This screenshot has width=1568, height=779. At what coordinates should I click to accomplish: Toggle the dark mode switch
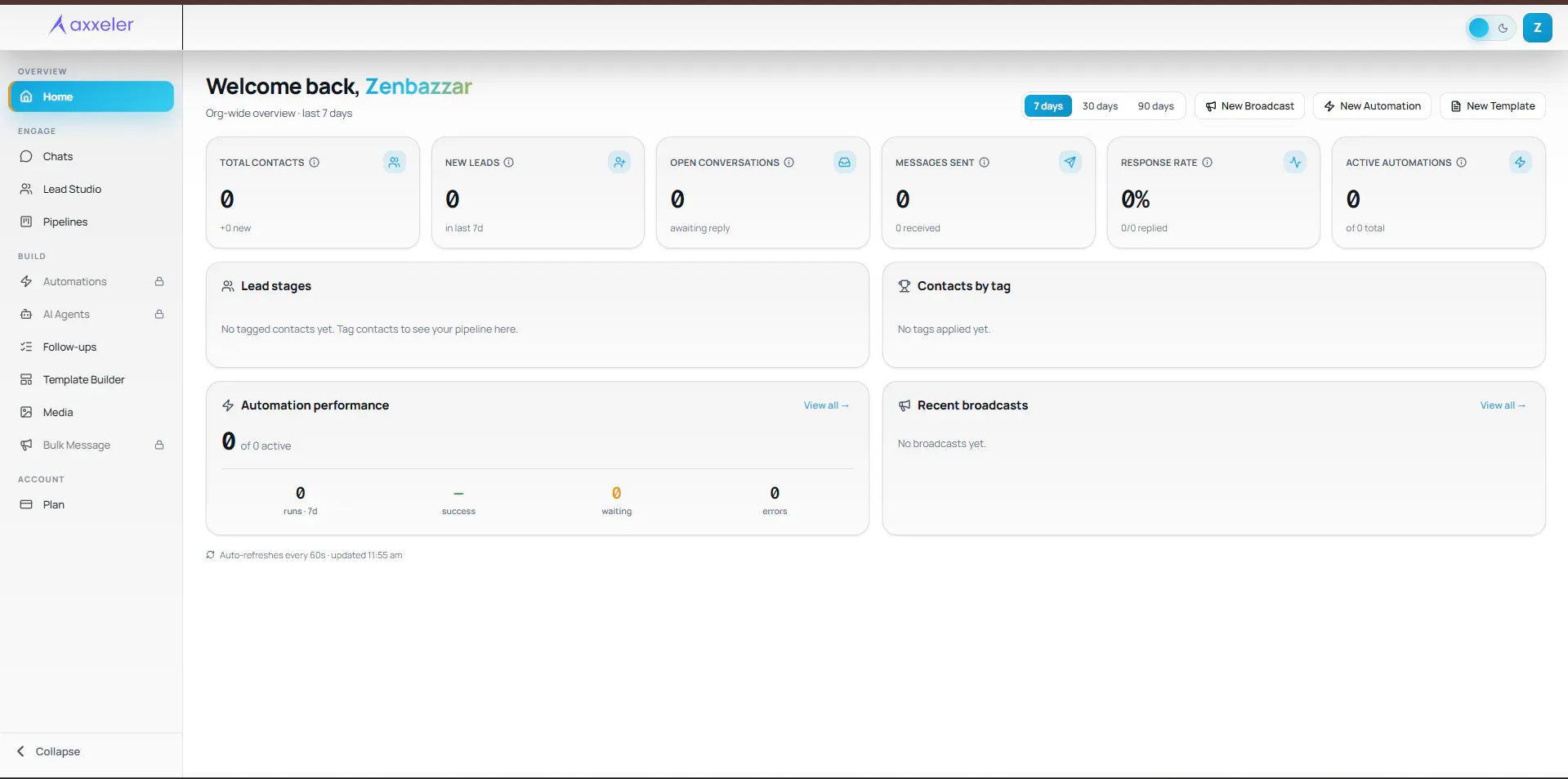point(1491,28)
